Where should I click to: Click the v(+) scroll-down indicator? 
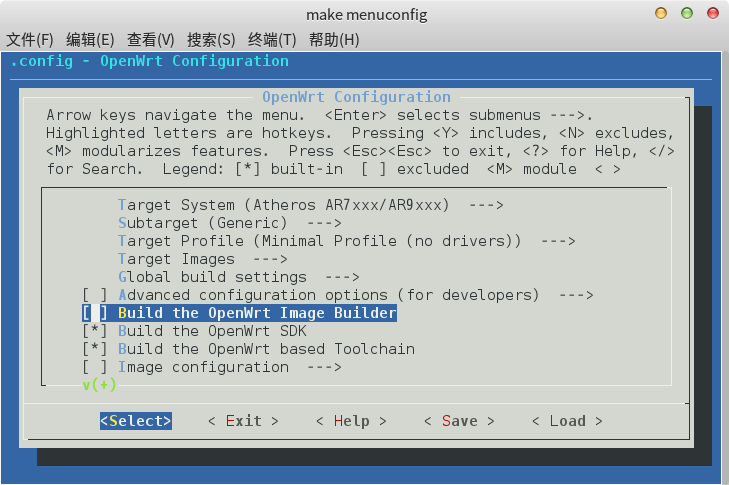[99, 385]
